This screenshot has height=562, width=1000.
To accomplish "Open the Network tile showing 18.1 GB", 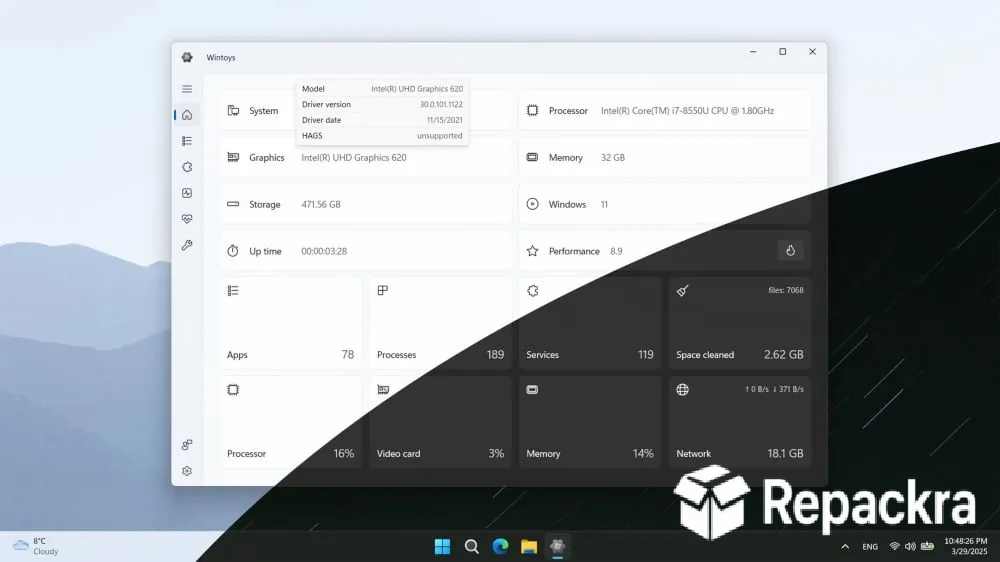I will (x=740, y=422).
